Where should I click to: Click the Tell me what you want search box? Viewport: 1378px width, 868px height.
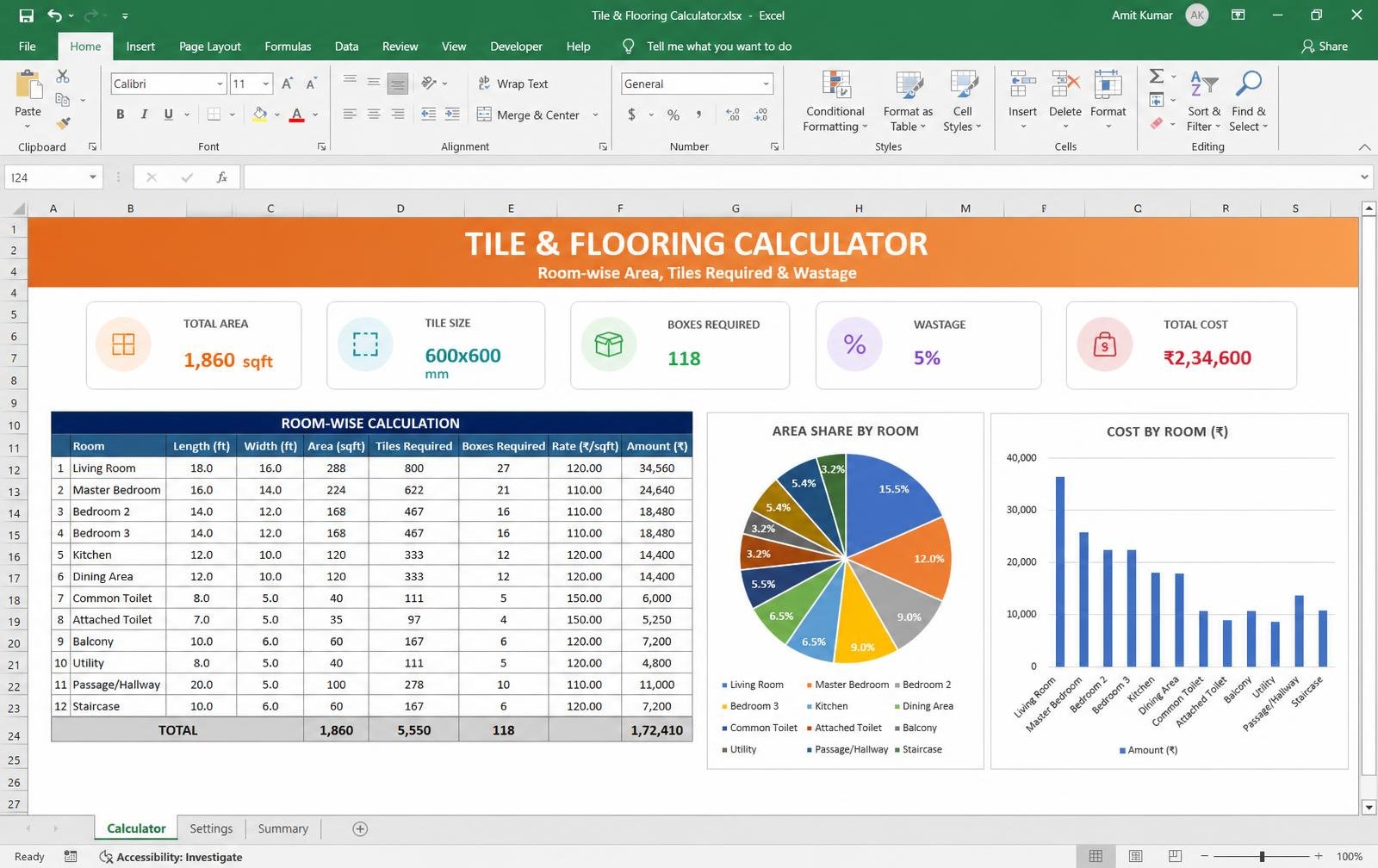point(708,46)
